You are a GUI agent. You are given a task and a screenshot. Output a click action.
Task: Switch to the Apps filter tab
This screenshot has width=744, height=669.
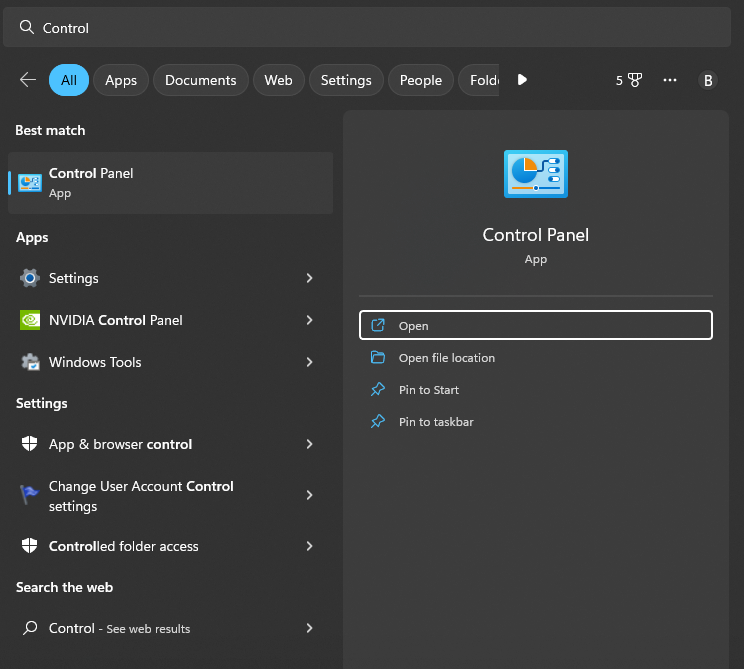coord(121,80)
